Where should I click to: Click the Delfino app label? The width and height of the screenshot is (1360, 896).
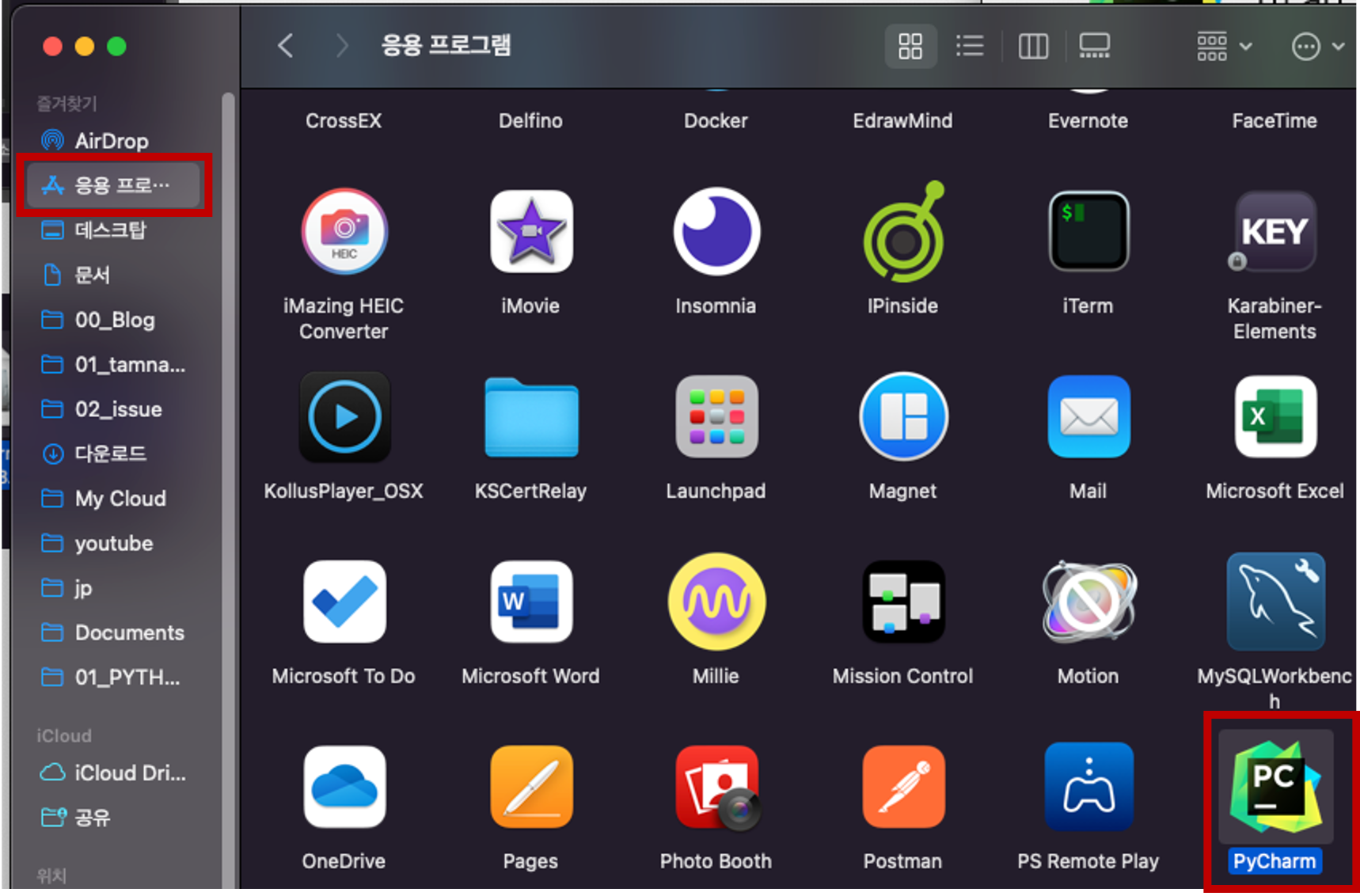[530, 120]
